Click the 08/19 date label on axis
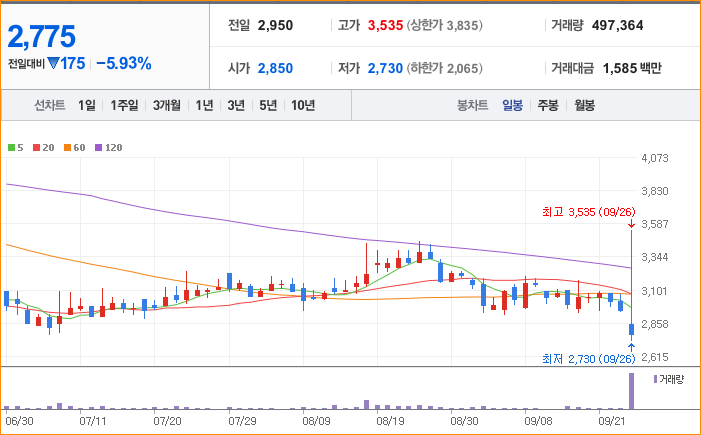 (390, 421)
